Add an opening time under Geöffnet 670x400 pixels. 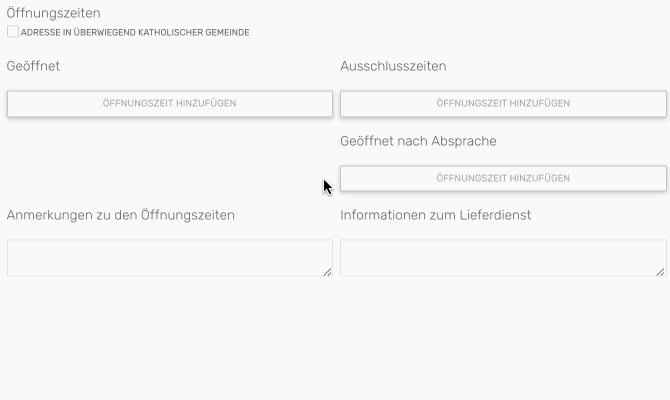170,104
